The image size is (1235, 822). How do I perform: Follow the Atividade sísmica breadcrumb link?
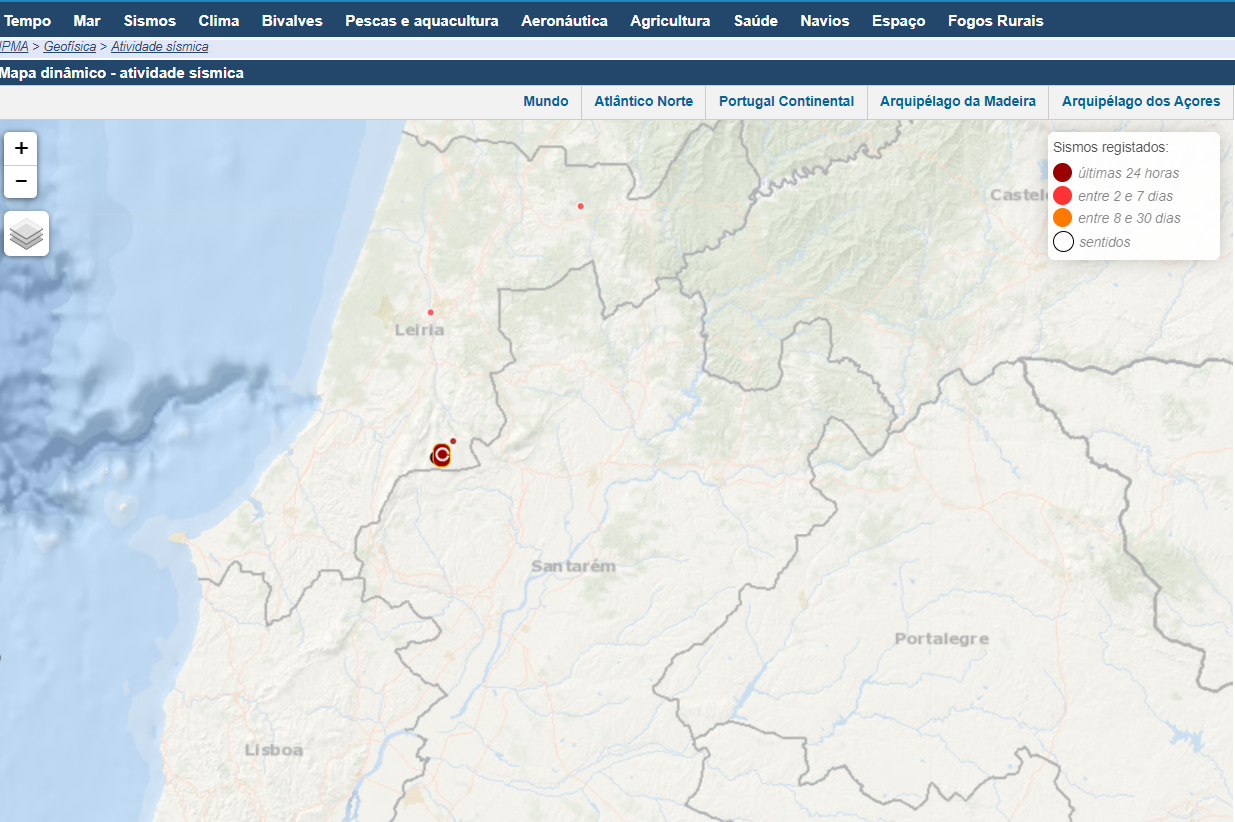(159, 47)
